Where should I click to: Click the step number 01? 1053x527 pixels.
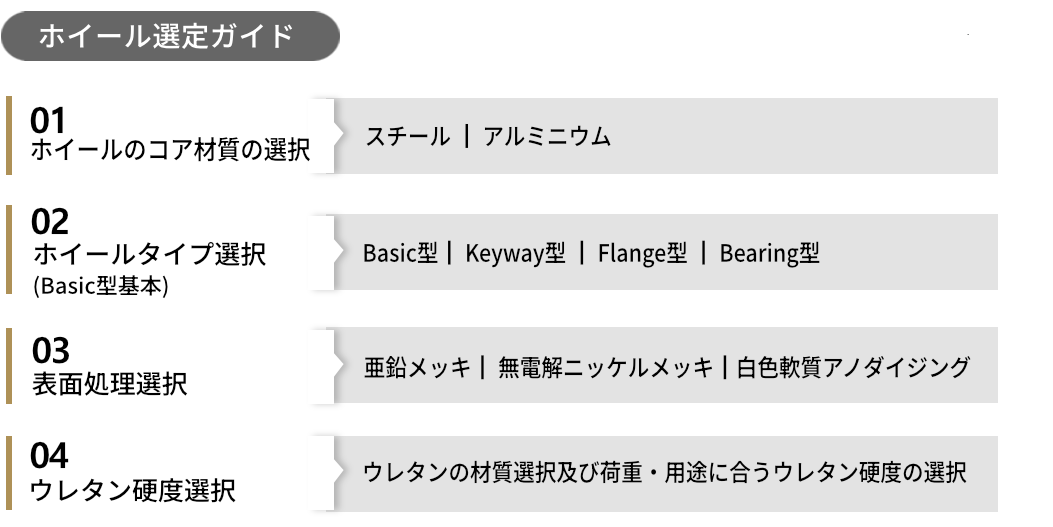47,121
